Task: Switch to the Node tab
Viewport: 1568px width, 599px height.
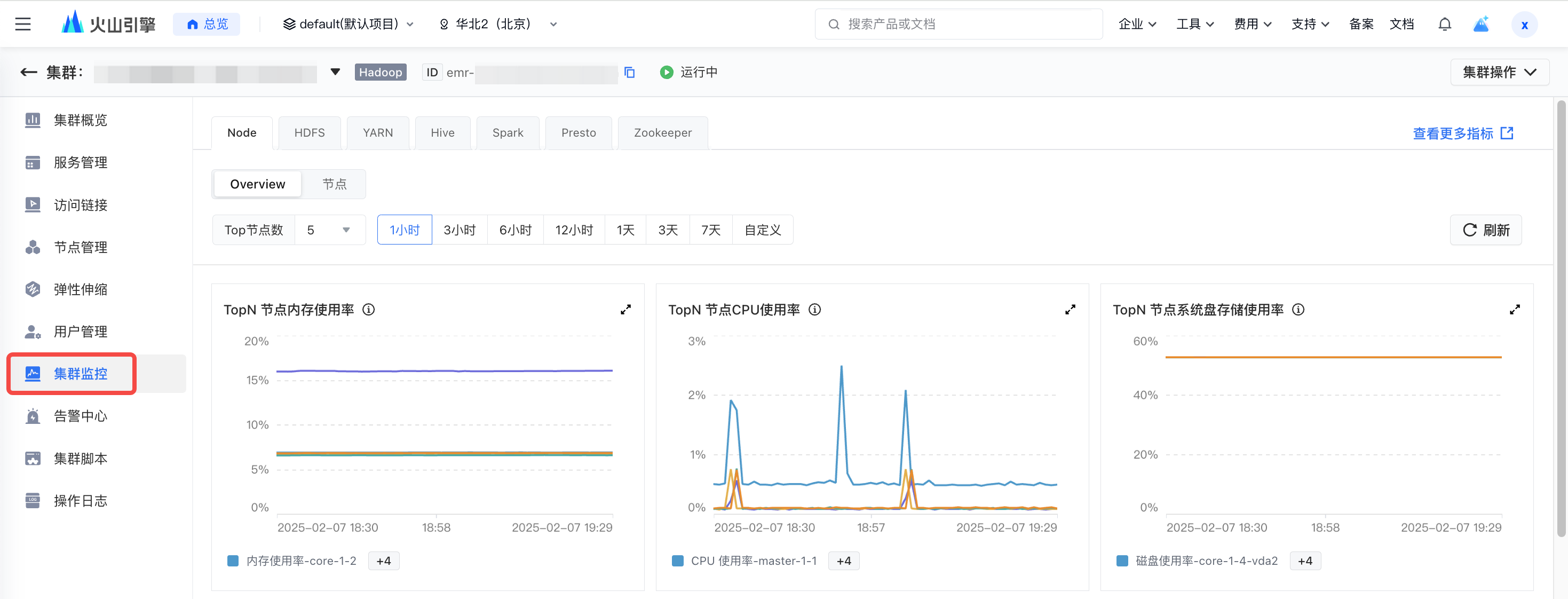Action: (x=242, y=133)
